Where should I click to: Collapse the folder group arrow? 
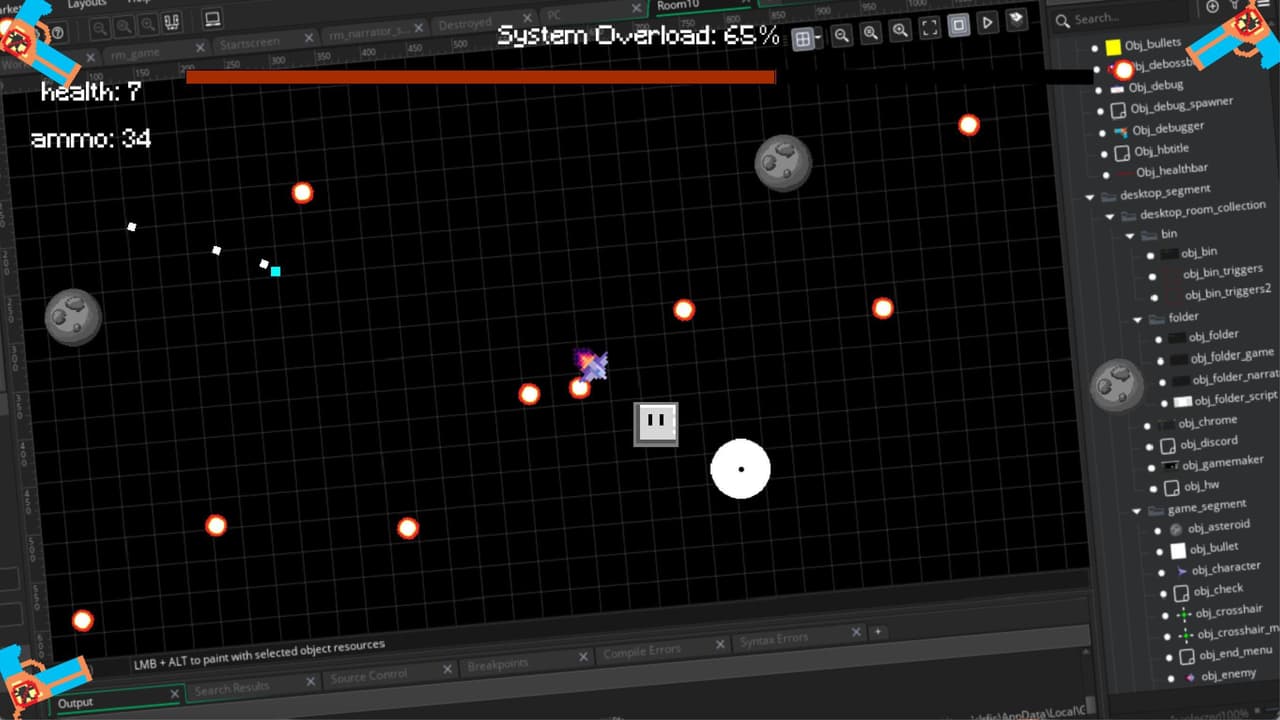coord(1137,320)
